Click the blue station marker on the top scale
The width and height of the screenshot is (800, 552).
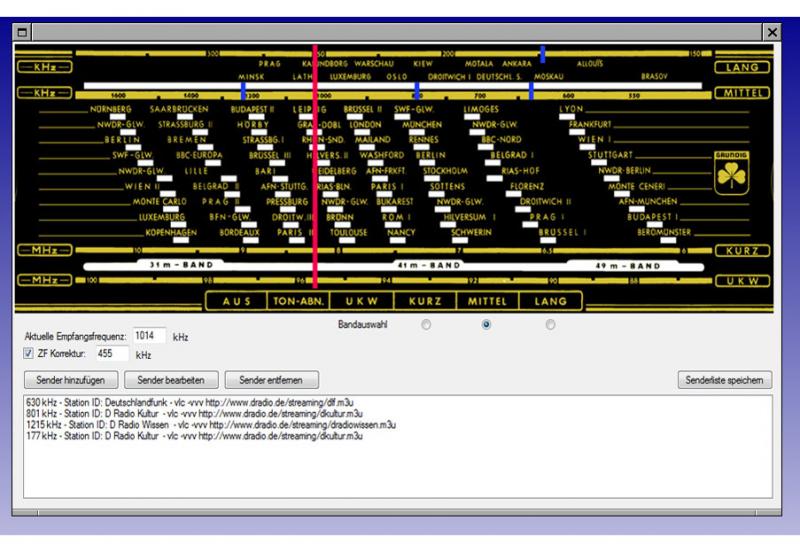tap(542, 54)
